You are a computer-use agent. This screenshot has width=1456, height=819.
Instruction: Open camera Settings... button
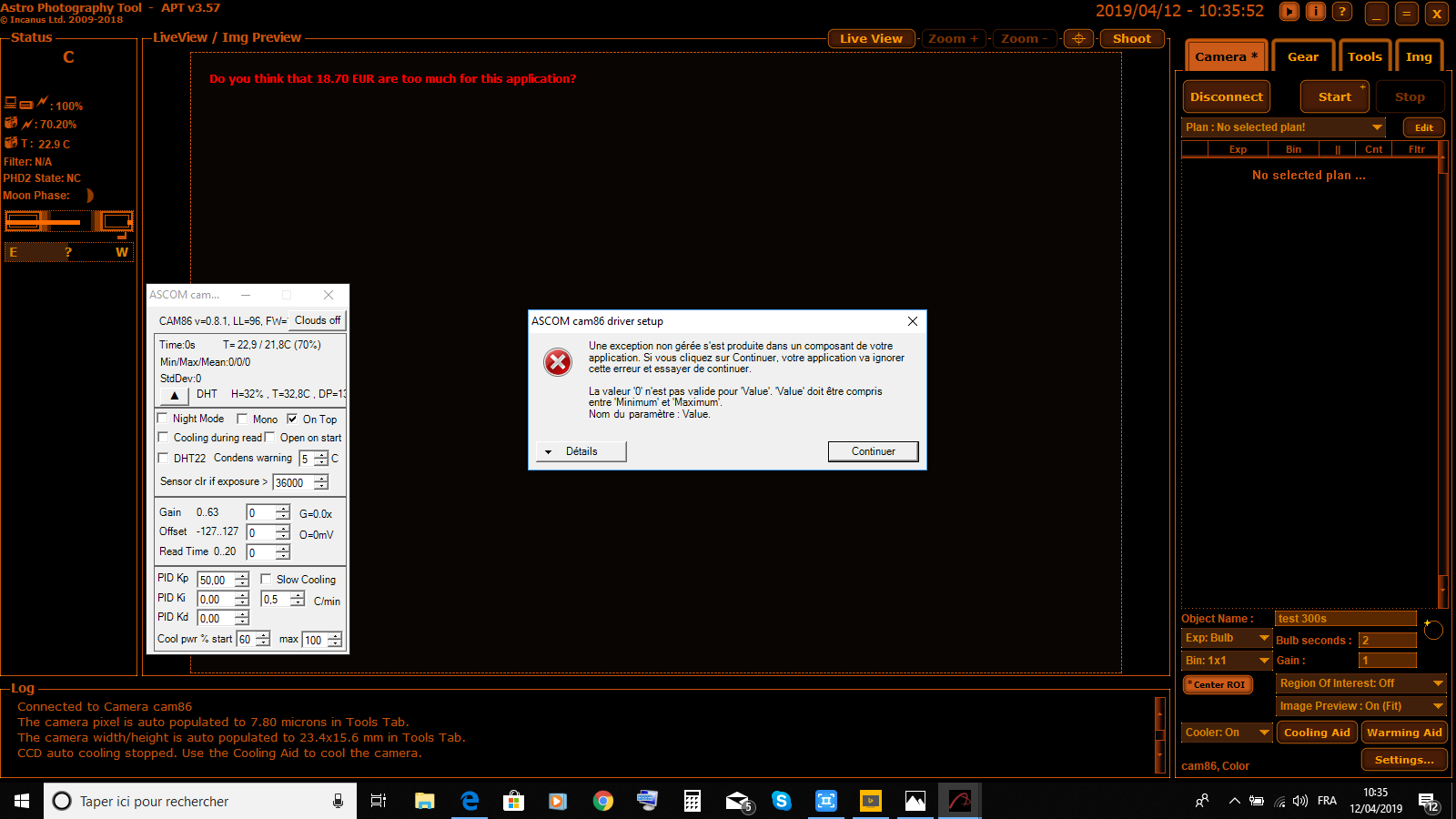[1404, 760]
